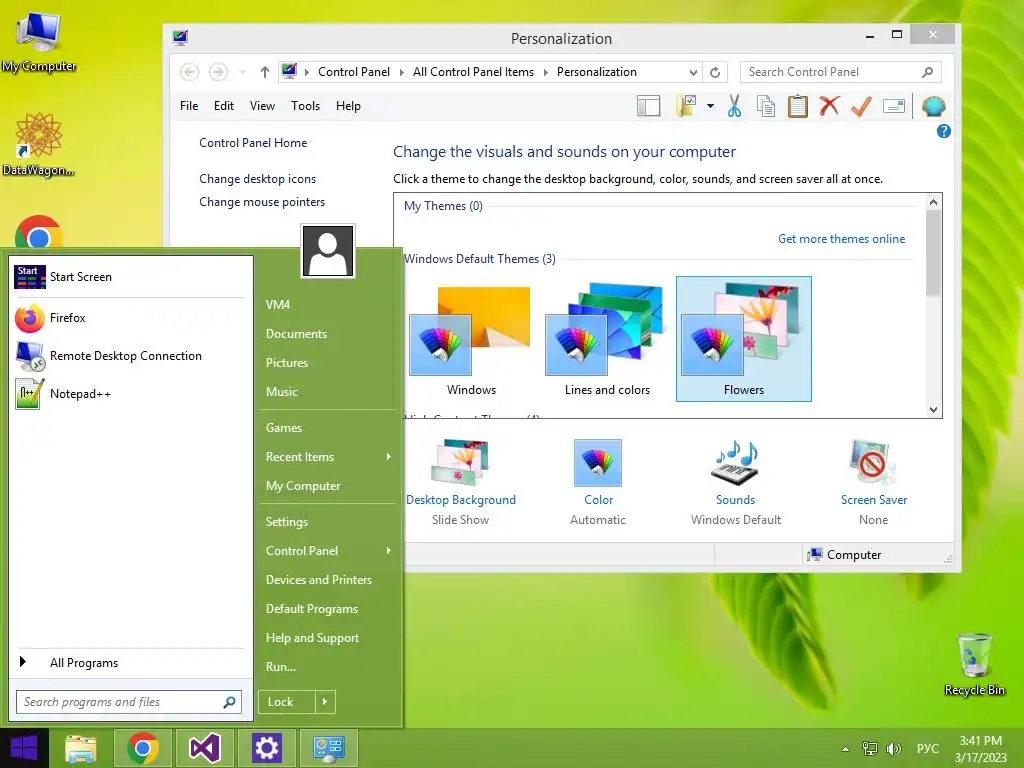Open File Explorer from taskbar

pyautogui.click(x=80, y=748)
